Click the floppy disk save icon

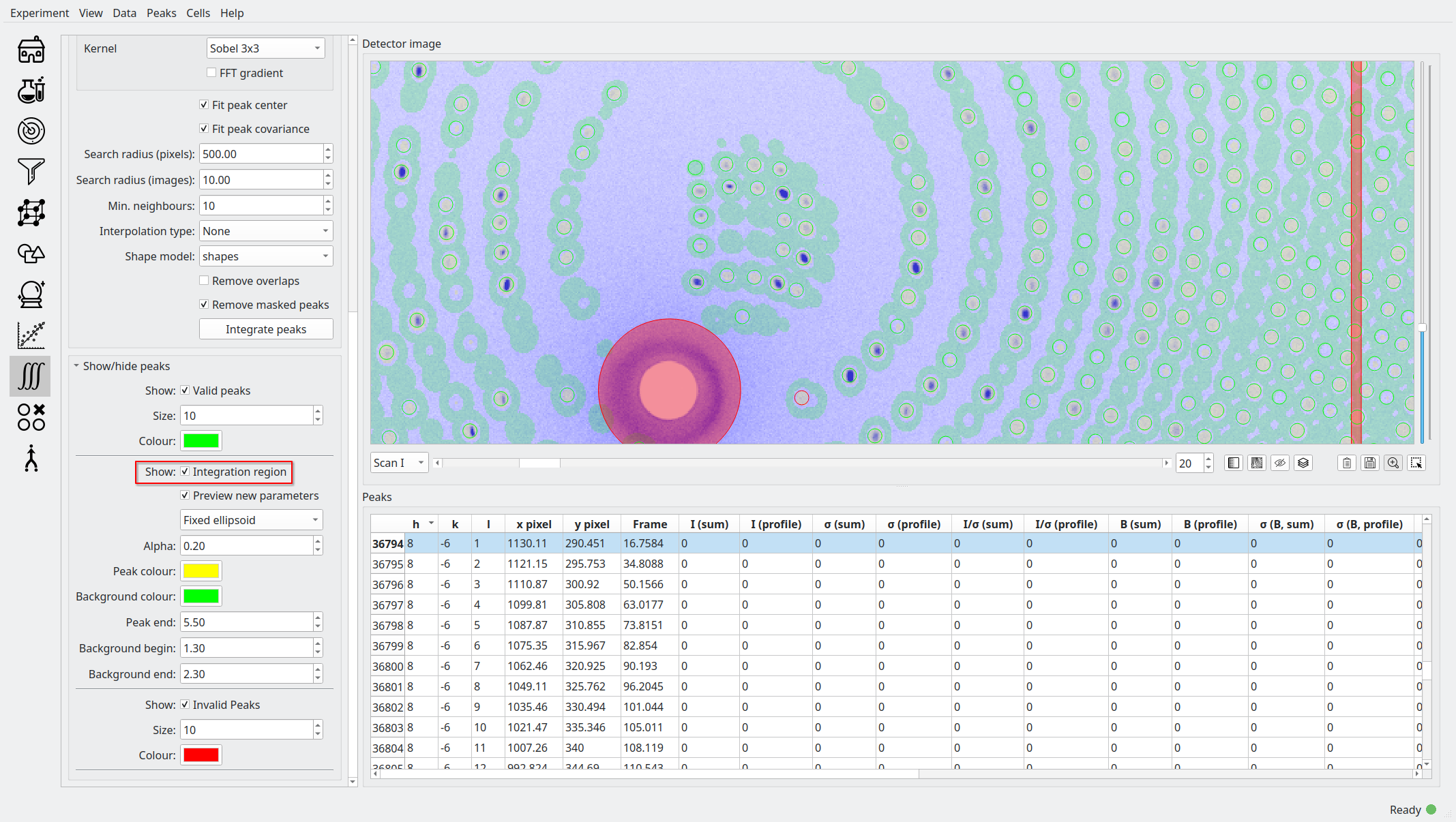click(1369, 463)
